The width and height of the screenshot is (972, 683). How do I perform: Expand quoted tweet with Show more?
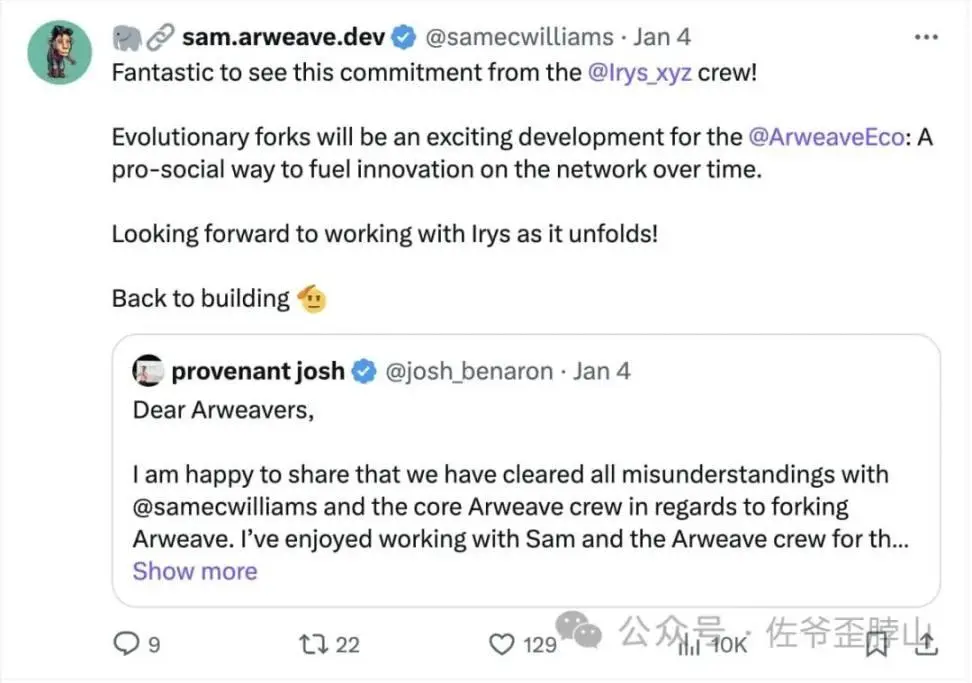(x=195, y=571)
